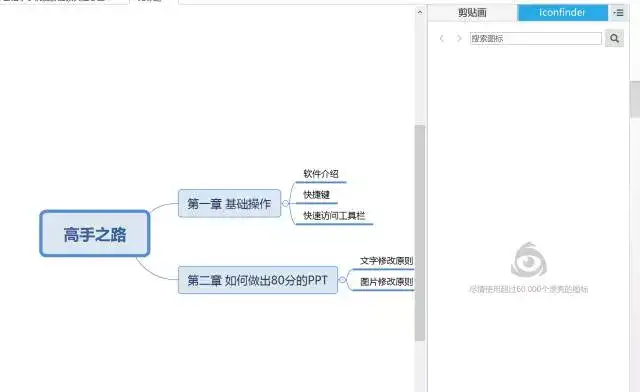This screenshot has height=392, width=640.
Task: Open the panel list menu icon
Action: pos(618,13)
